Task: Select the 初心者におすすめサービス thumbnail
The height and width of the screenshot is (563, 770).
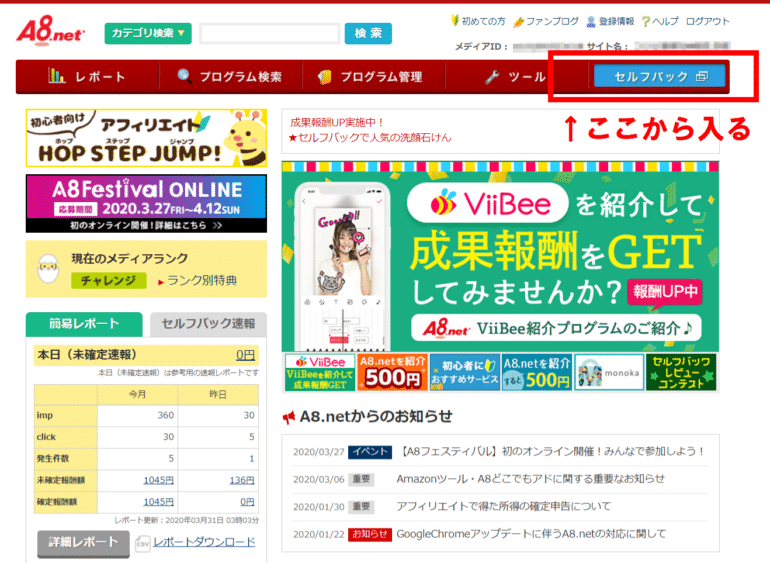Action: point(465,372)
